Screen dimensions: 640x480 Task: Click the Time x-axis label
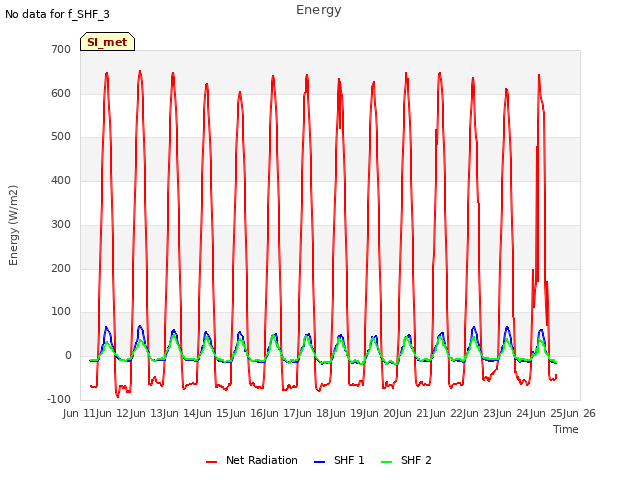coord(566,429)
